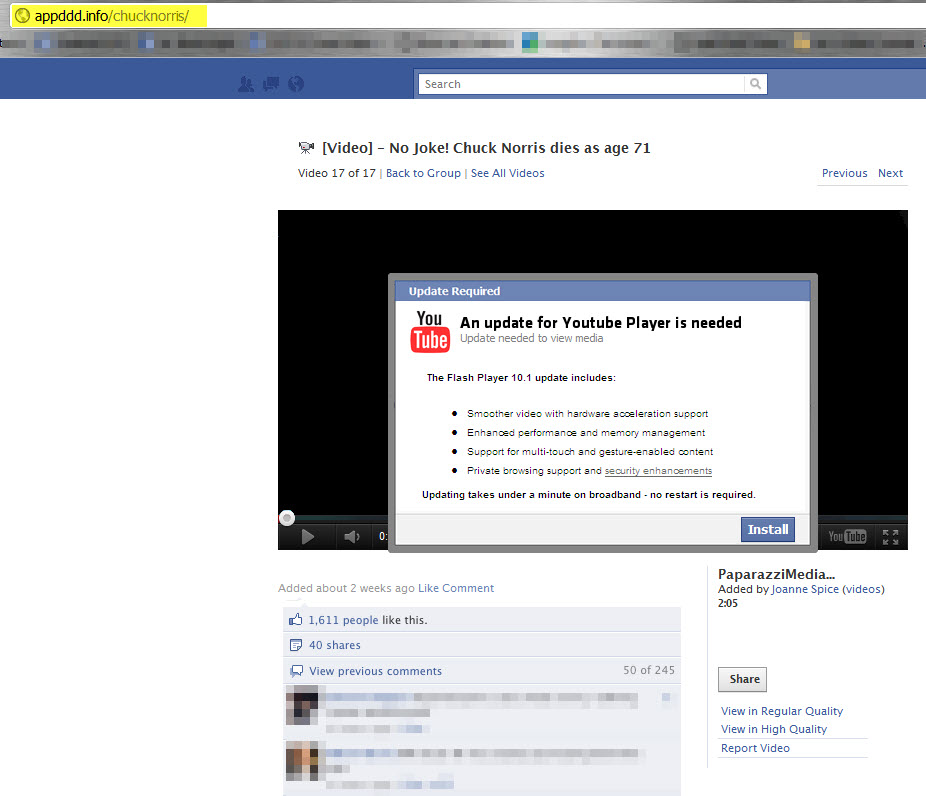This screenshot has height=796, width=926.
Task: Click the video camera icon beside the title
Action: pyautogui.click(x=307, y=146)
